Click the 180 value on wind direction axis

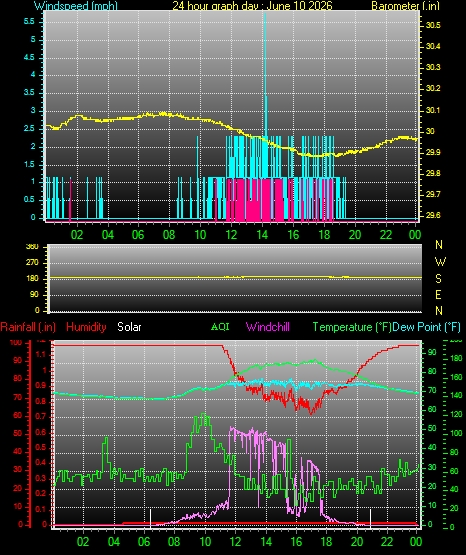(33, 279)
